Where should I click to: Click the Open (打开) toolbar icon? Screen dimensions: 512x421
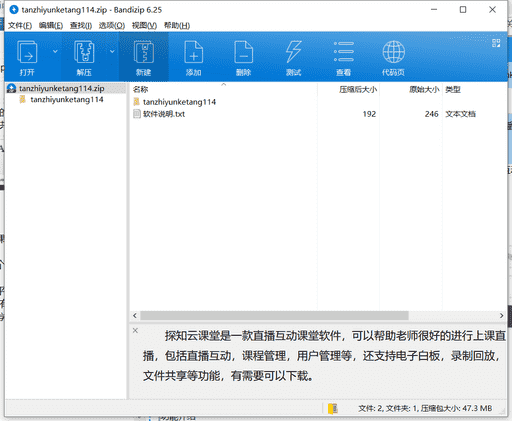click(x=27, y=52)
